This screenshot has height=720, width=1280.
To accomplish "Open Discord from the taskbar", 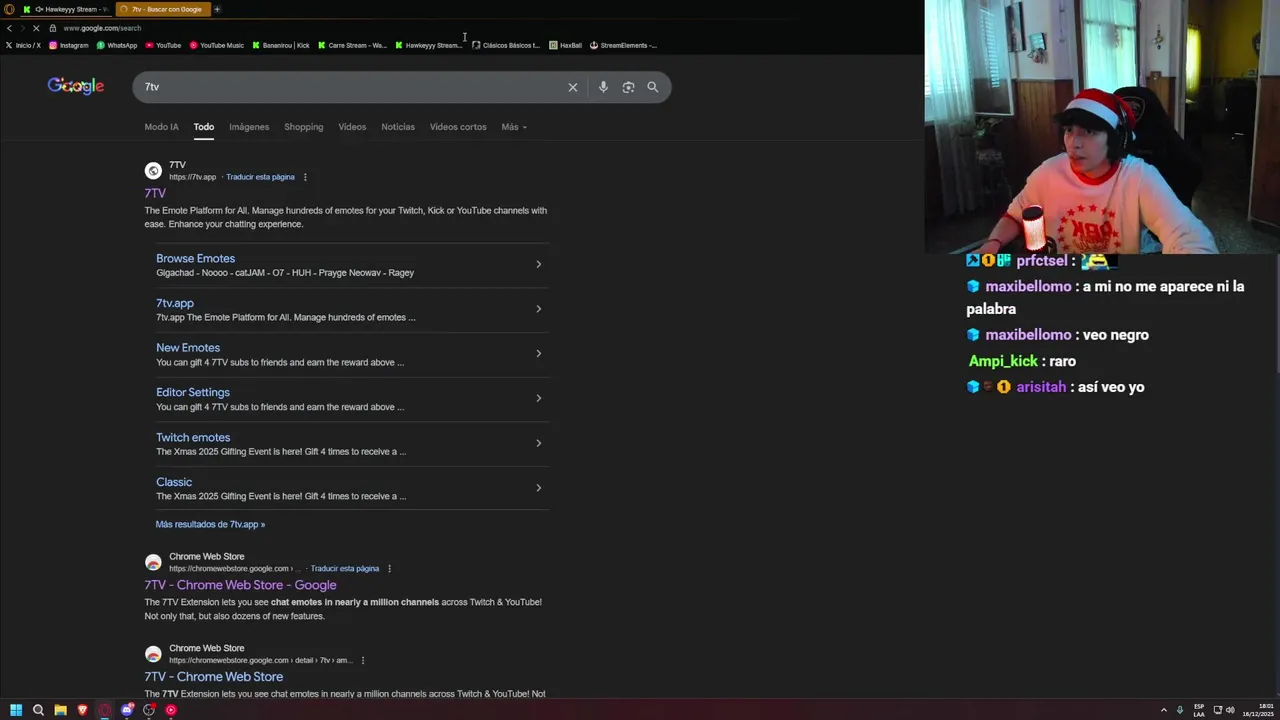I will point(127,710).
